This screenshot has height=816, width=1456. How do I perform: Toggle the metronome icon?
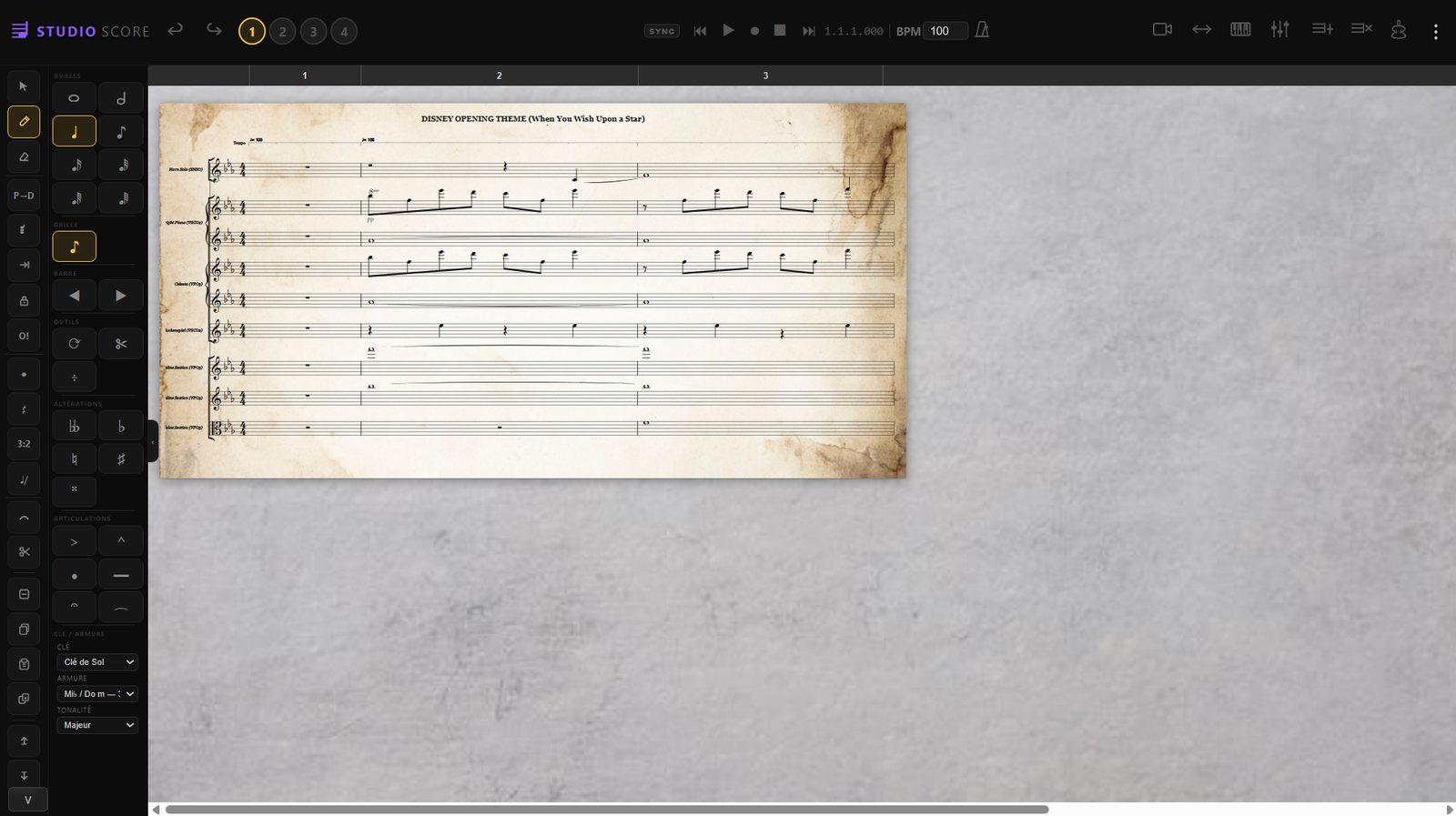(983, 30)
